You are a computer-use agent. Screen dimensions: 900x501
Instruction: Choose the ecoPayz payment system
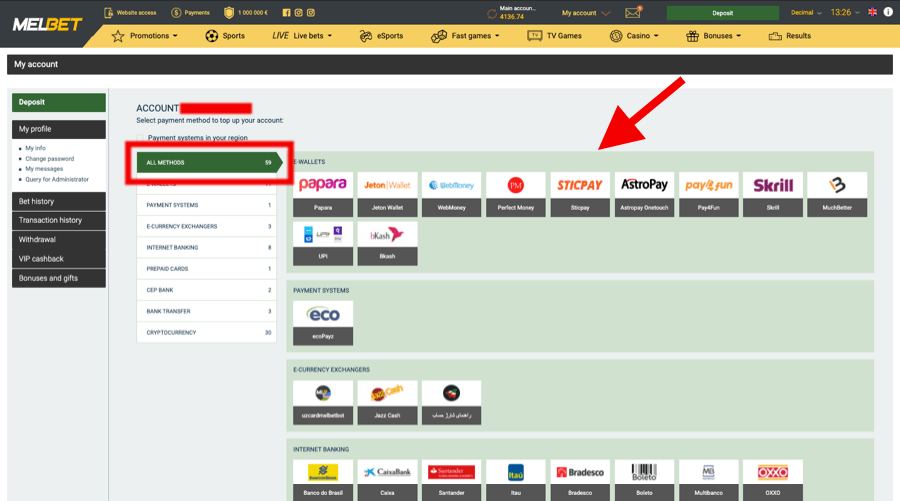pyautogui.click(x=323, y=315)
